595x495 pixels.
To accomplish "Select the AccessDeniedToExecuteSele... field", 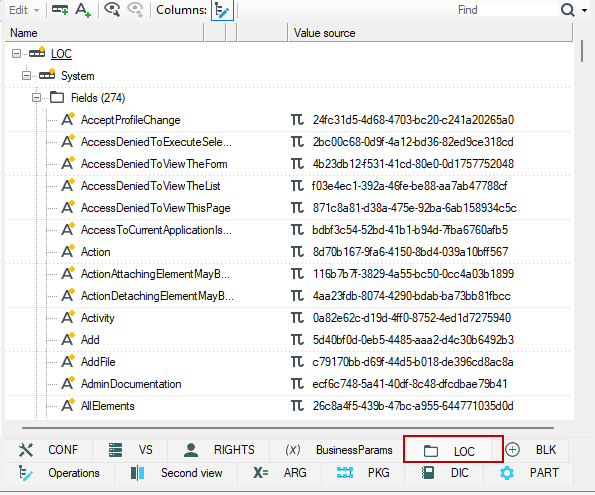I will coord(156,142).
